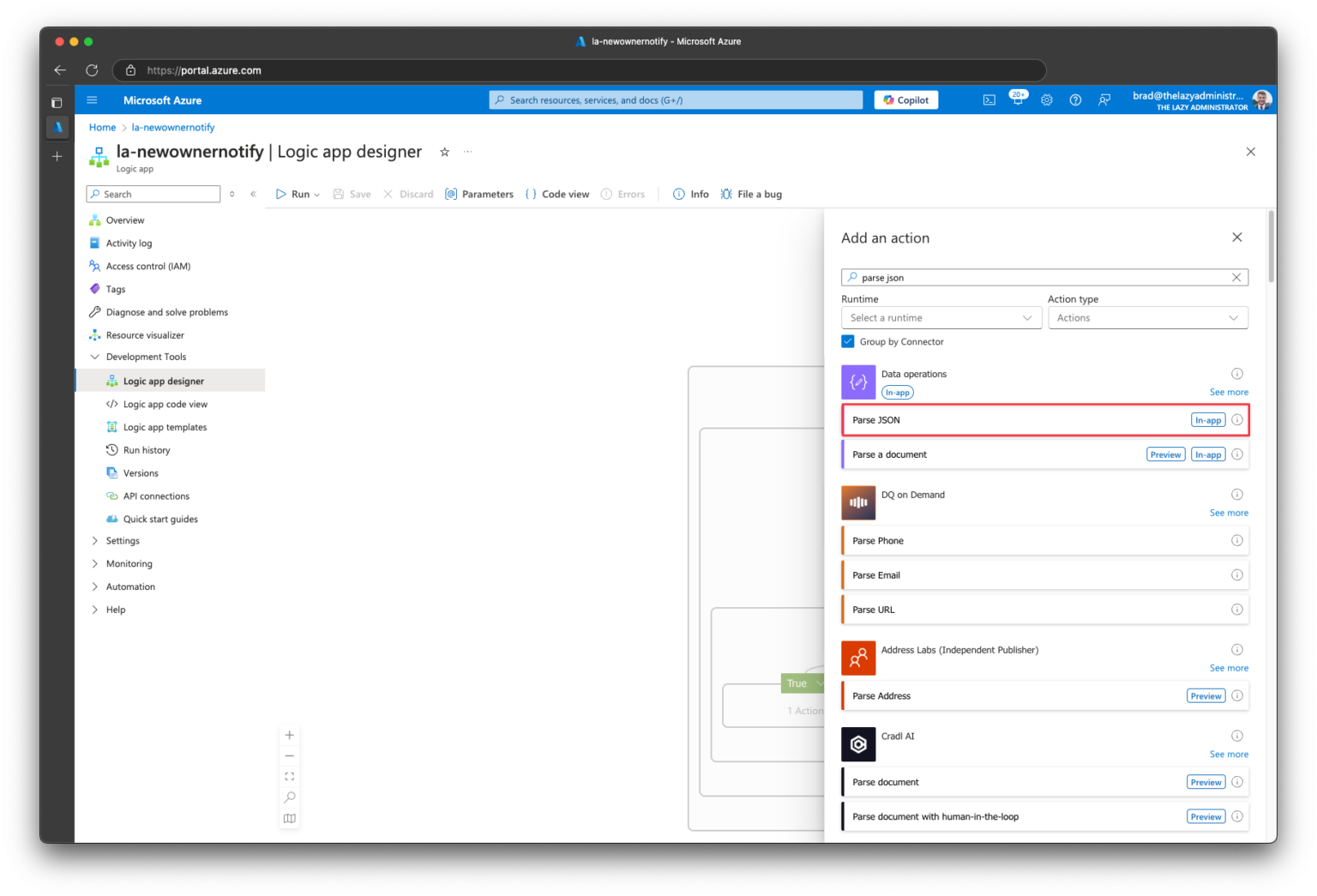
Task: Click the Azure global search bar
Action: 676,100
